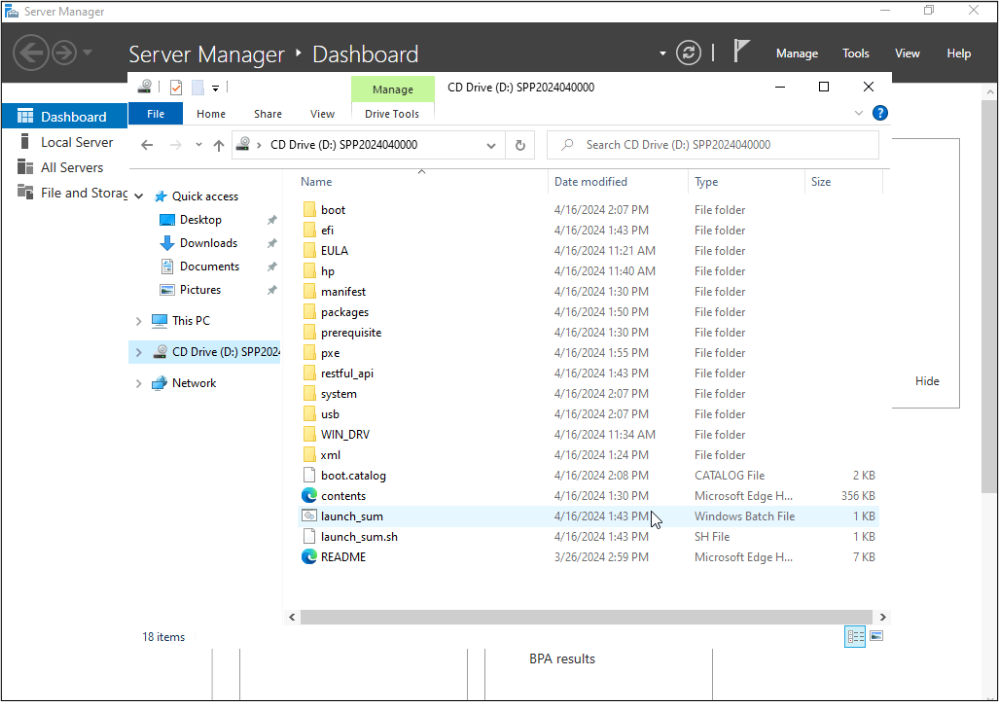Open the address bar history dropdown

(491, 145)
